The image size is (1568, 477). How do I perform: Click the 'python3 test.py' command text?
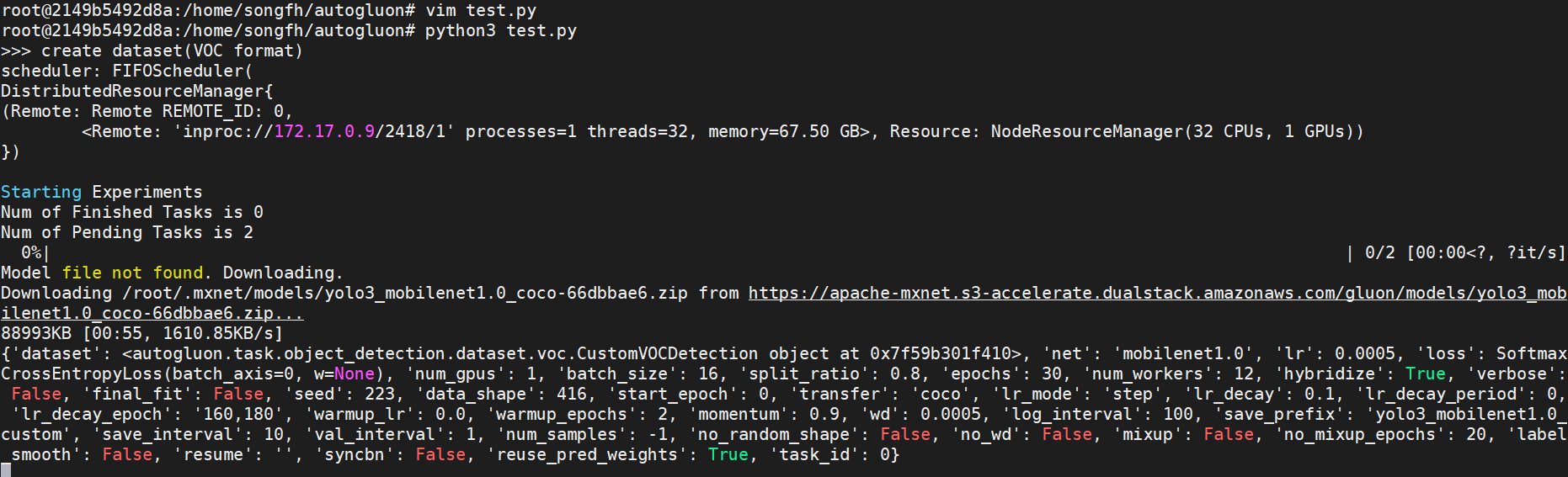point(501,31)
